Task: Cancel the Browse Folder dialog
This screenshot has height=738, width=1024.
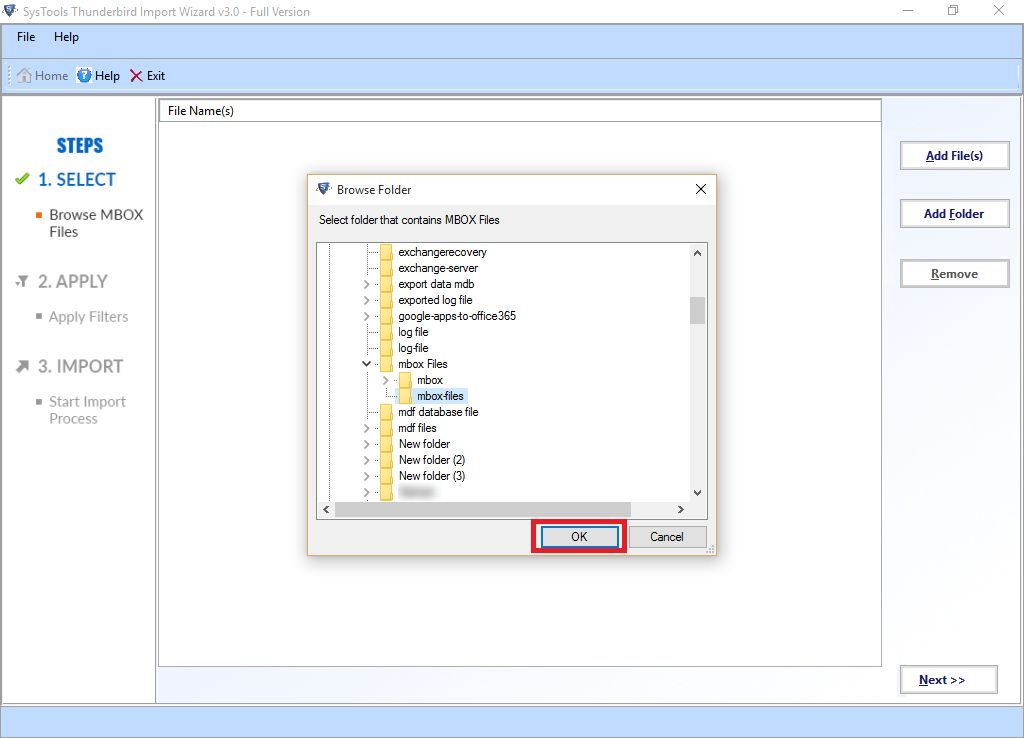Action: 667,537
